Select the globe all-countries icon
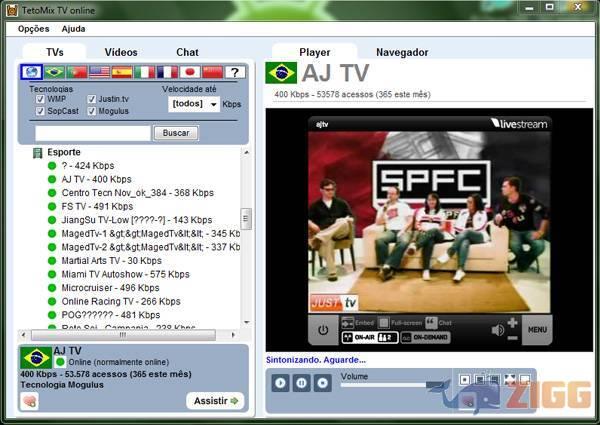 tap(32, 72)
